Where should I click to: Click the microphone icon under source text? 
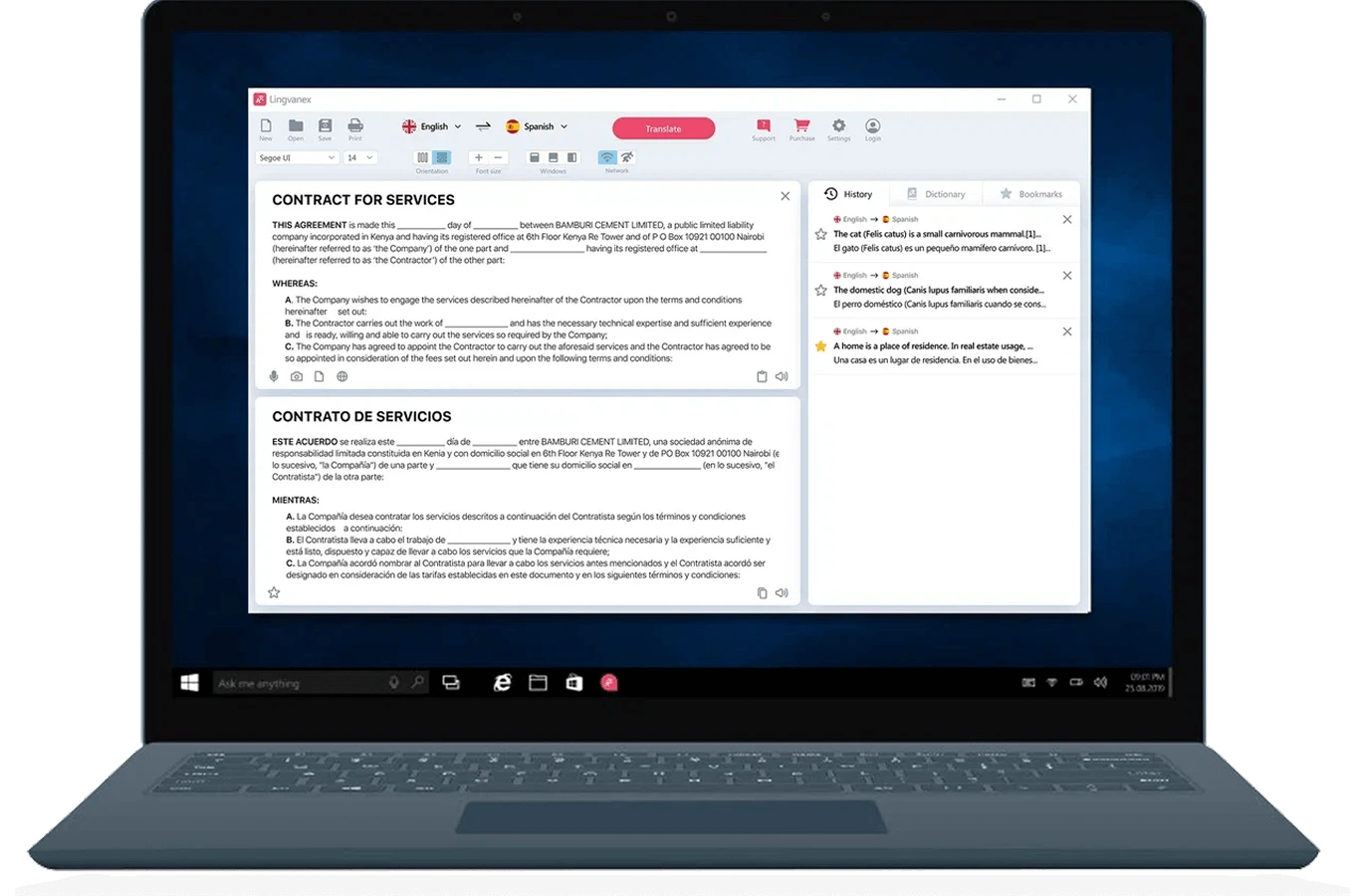(274, 376)
